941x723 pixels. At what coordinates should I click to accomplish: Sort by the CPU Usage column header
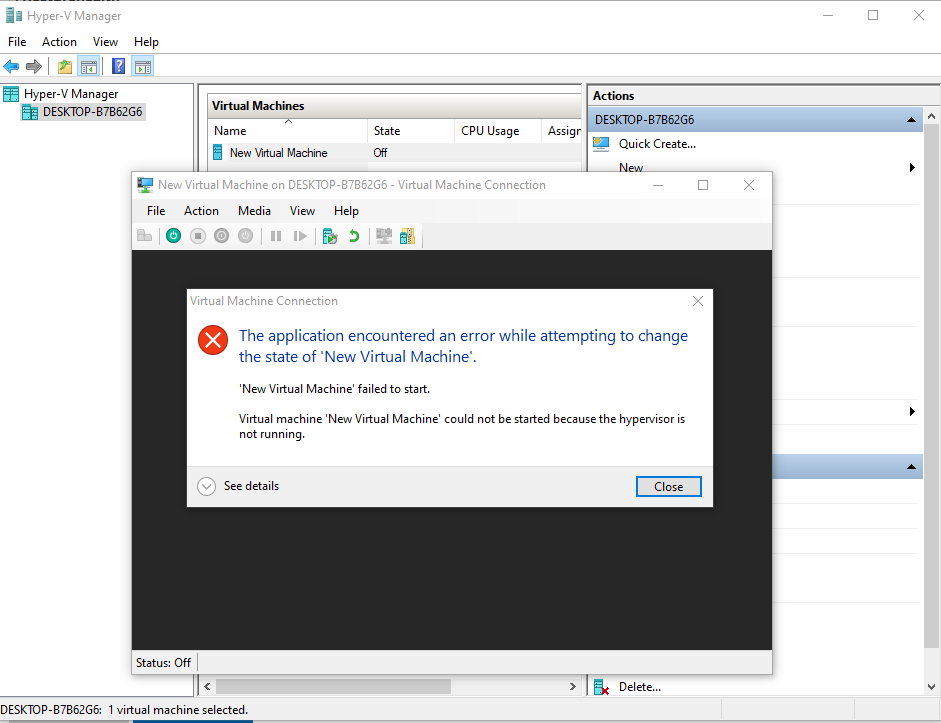(x=498, y=131)
